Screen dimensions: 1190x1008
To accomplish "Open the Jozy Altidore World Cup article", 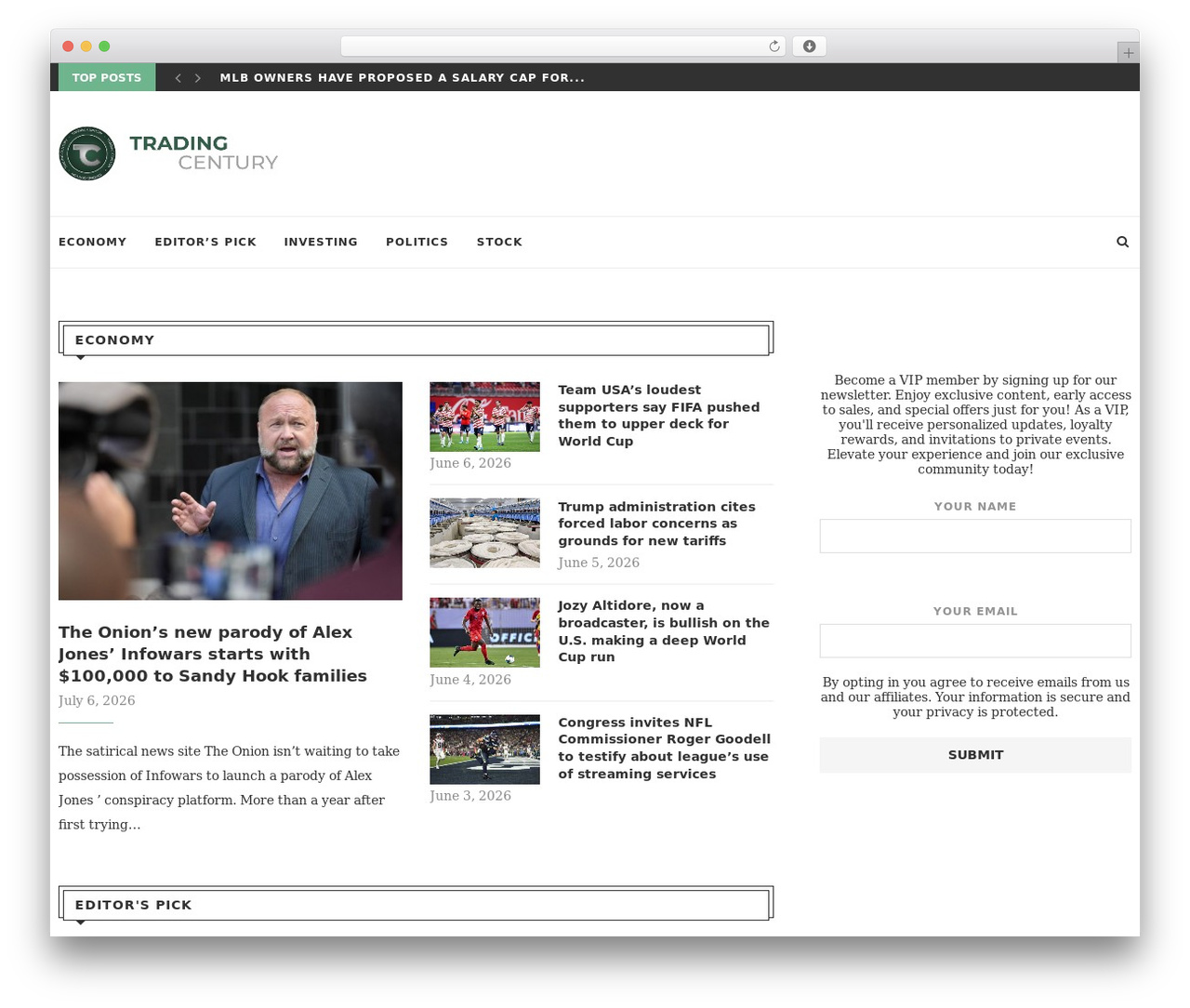I will tap(664, 631).
